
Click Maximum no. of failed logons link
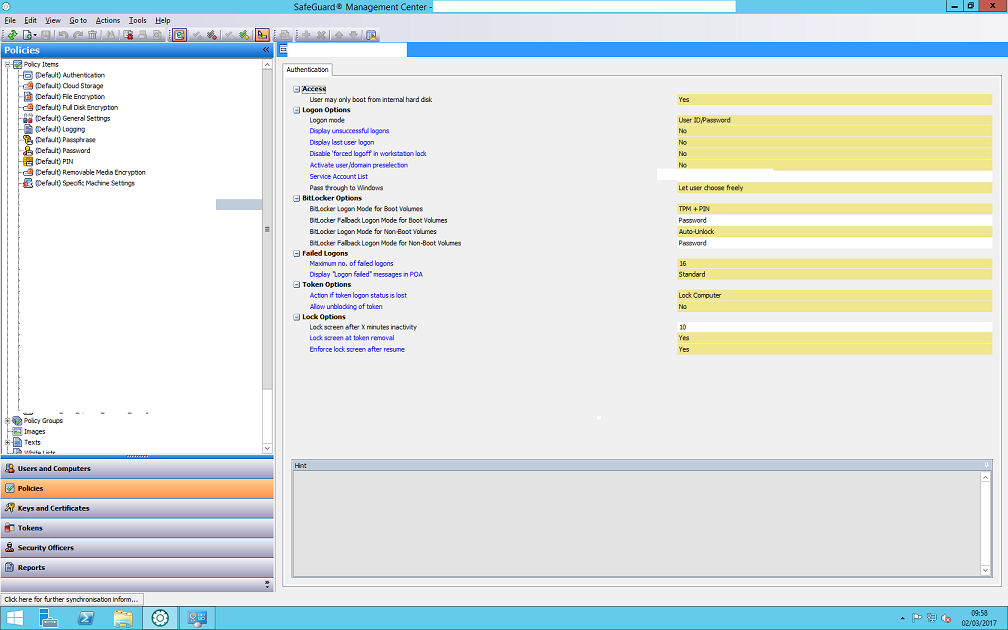(x=351, y=264)
